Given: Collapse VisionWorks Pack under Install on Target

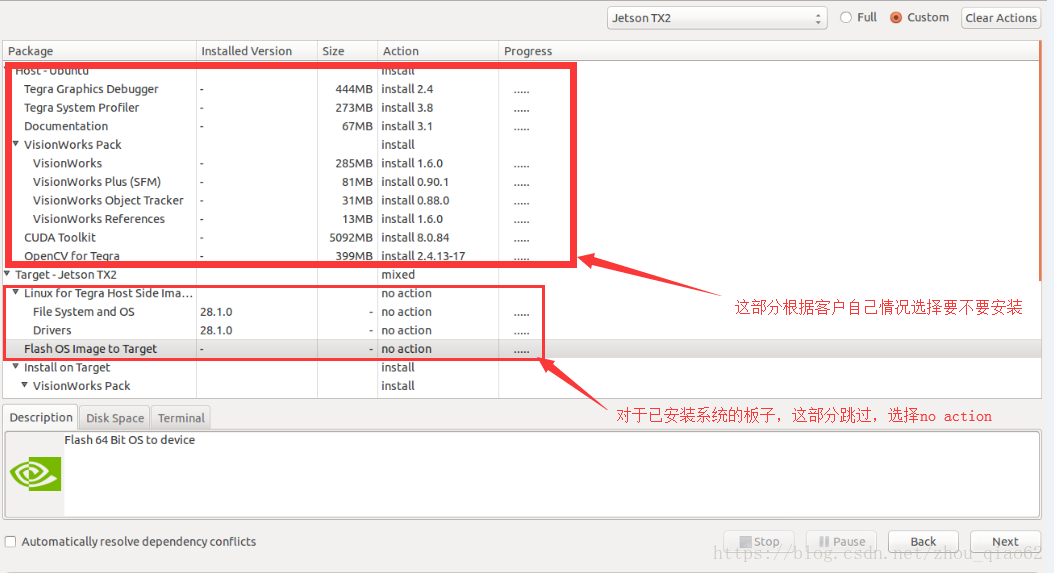Looking at the screenshot, I should pyautogui.click(x=24, y=385).
